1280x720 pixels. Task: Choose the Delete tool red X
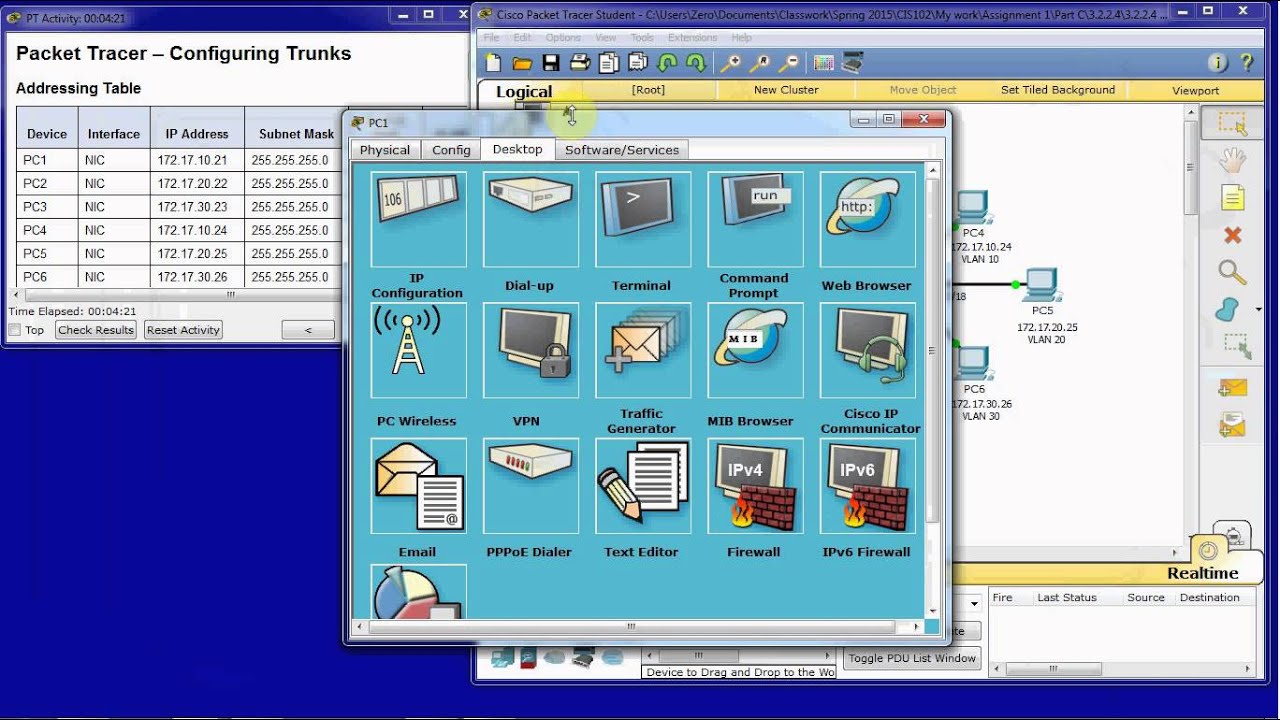[x=1232, y=235]
